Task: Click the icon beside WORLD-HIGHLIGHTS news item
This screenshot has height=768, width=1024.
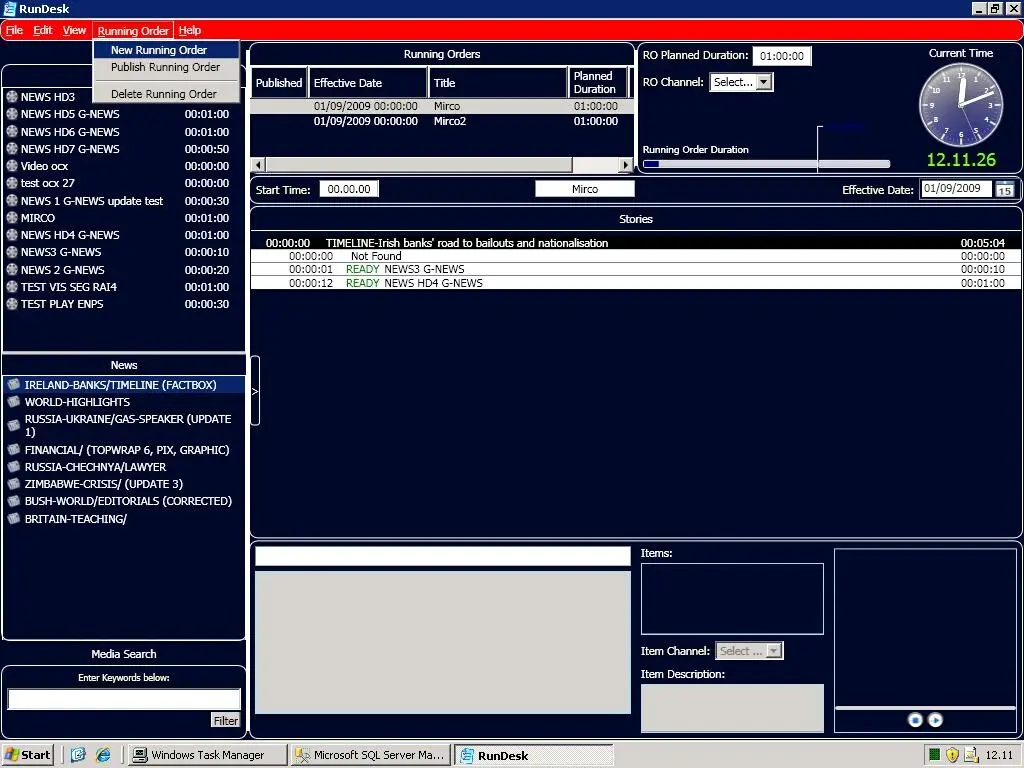Action: pos(13,402)
